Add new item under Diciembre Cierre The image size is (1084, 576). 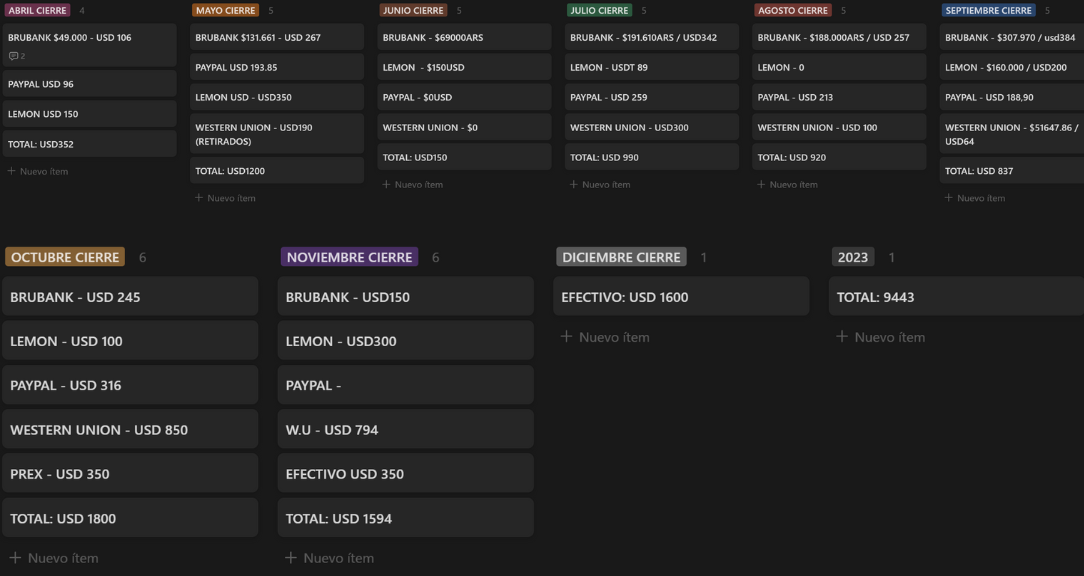[x=605, y=337]
